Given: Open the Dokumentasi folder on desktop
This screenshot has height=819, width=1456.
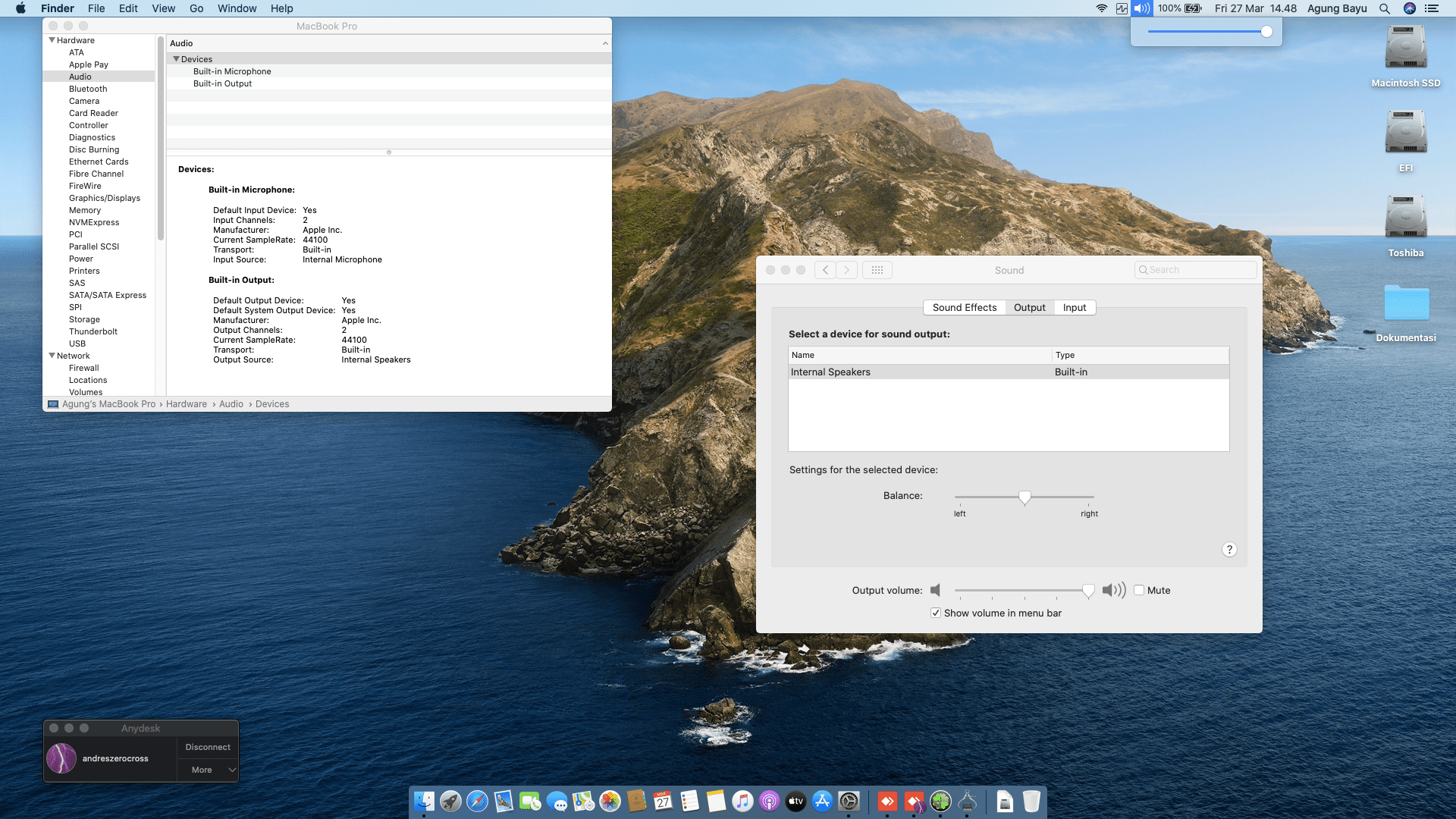Looking at the screenshot, I should (1405, 303).
